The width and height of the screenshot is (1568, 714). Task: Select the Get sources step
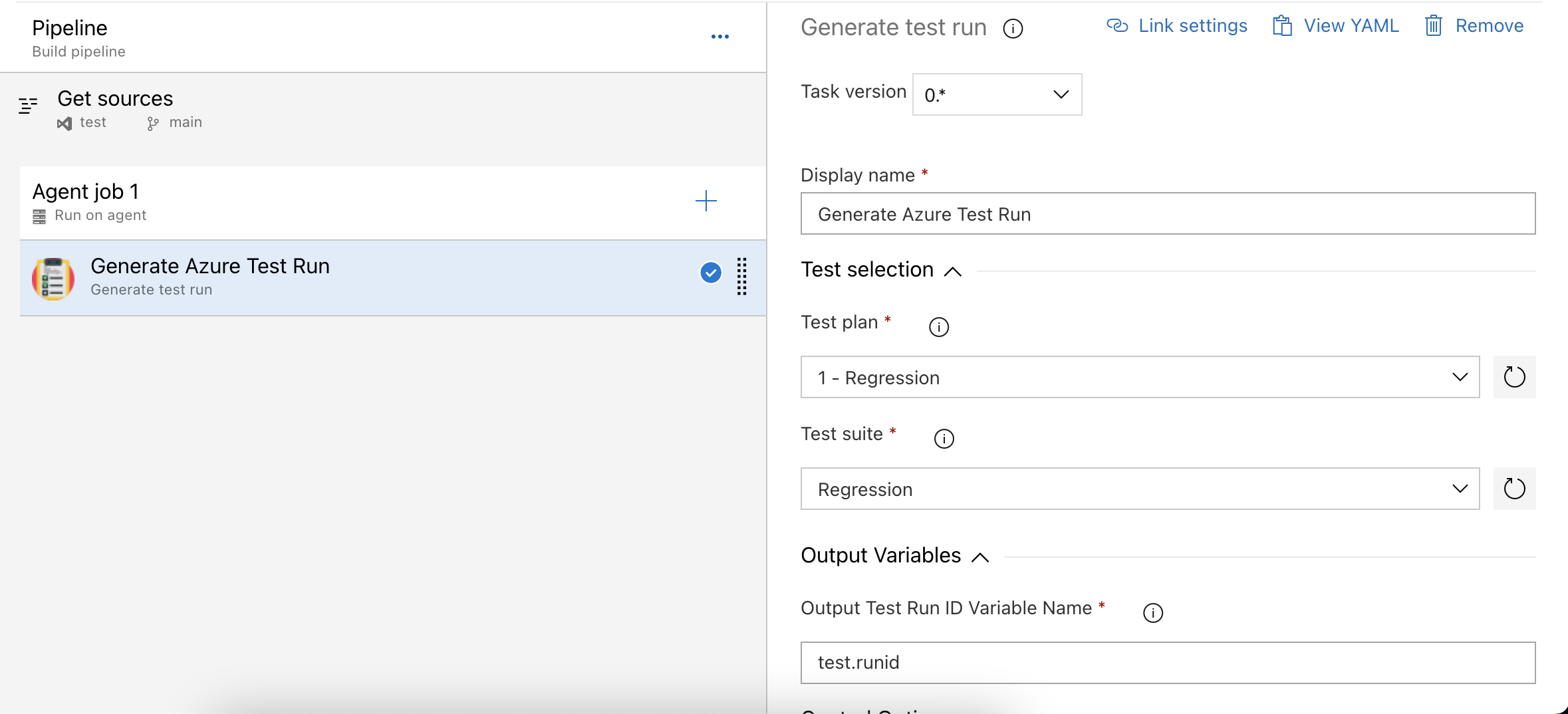pos(115,98)
